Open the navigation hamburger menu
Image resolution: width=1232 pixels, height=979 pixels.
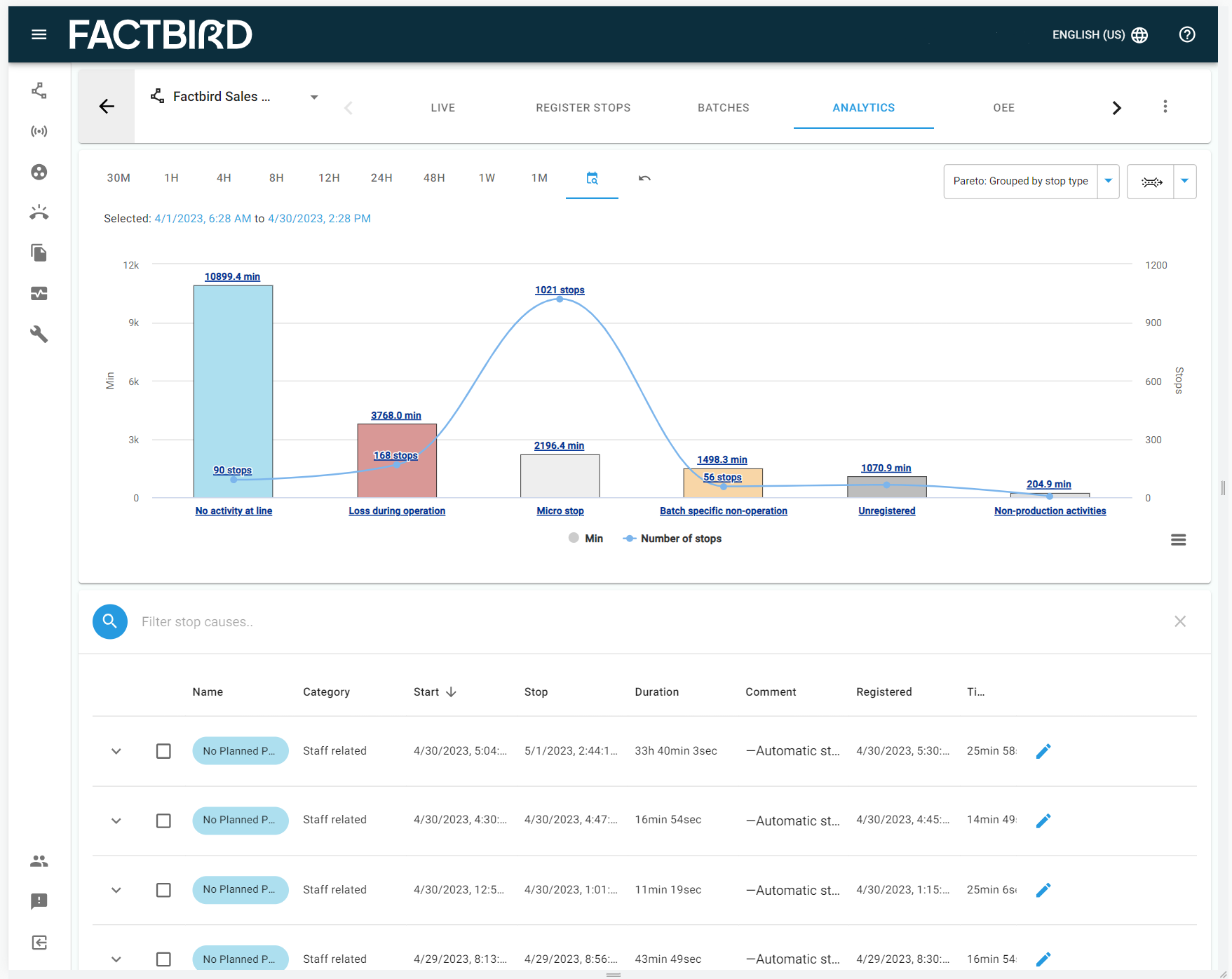pos(39,34)
